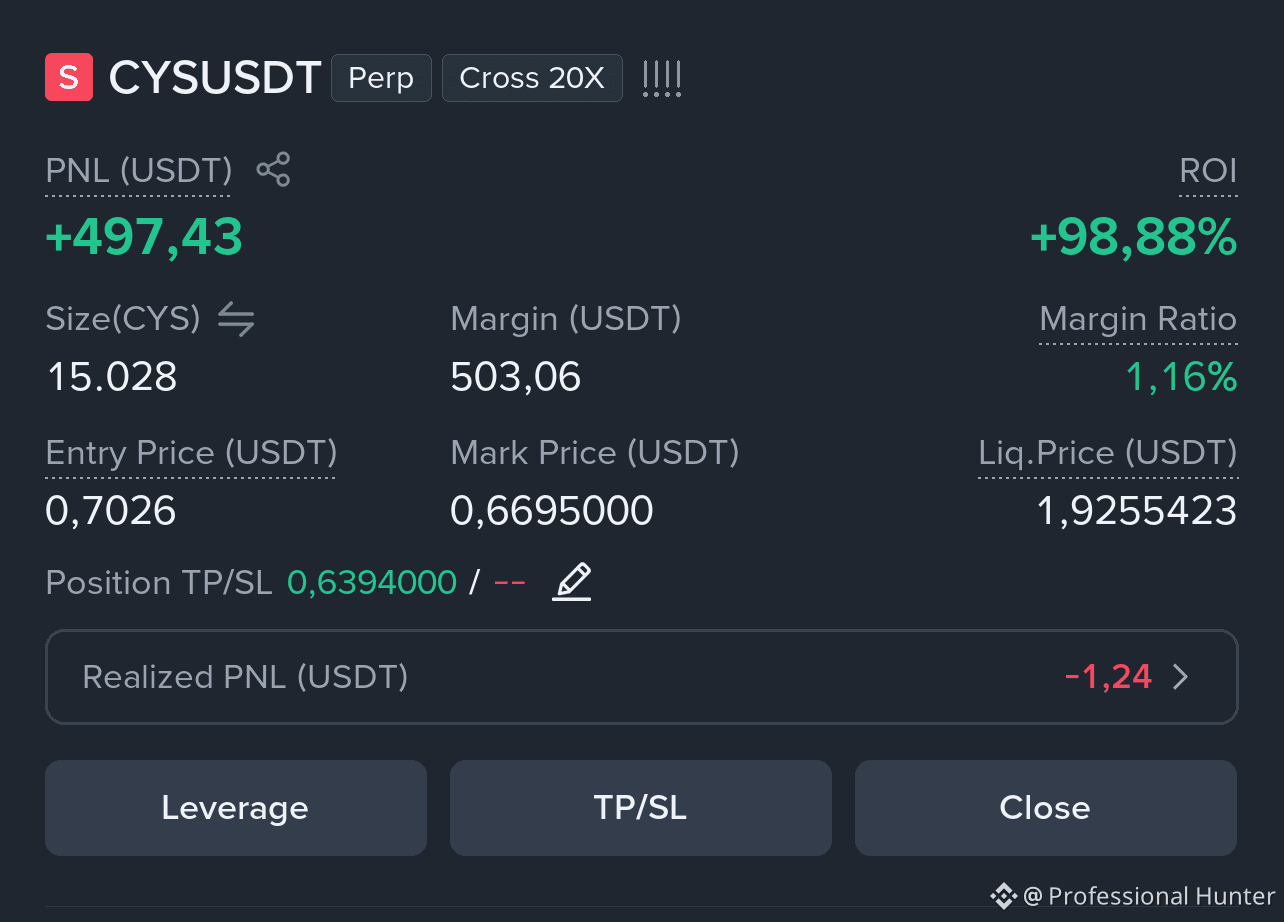The height and width of the screenshot is (922, 1284).
Task: Open the Leverage button
Action: coord(236,808)
